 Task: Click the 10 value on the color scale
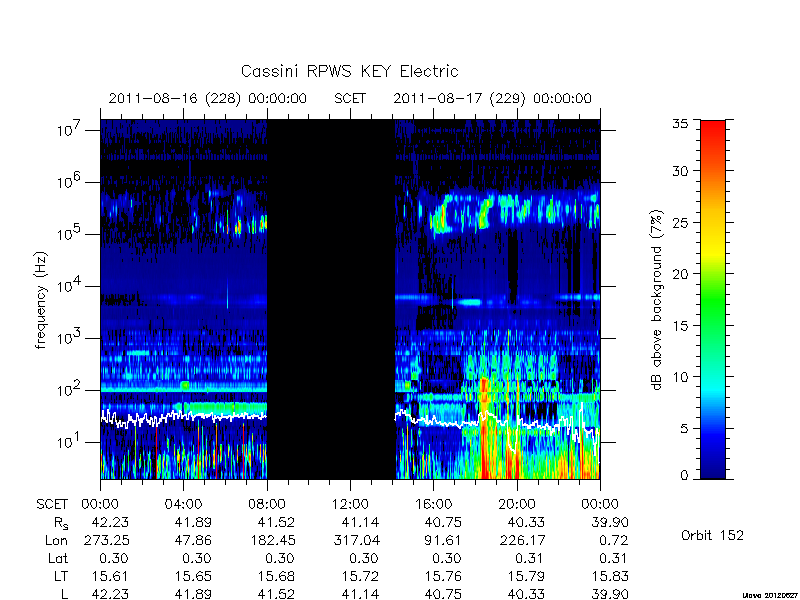point(680,377)
